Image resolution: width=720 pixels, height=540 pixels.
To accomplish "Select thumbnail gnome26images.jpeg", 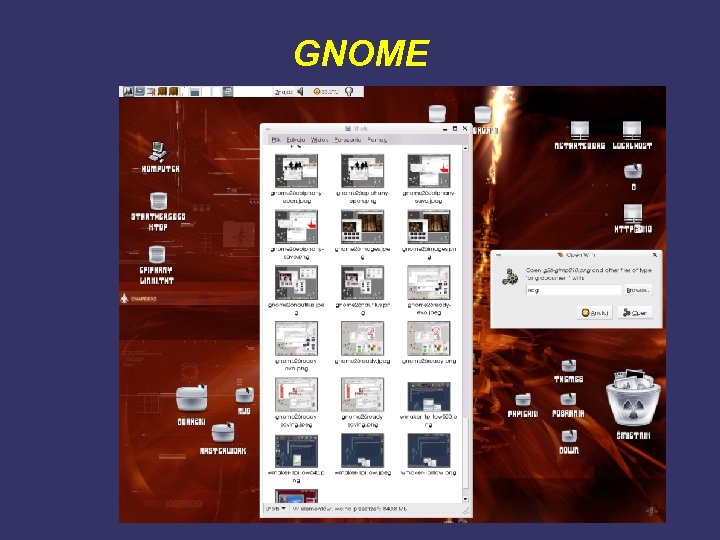I will 362,226.
